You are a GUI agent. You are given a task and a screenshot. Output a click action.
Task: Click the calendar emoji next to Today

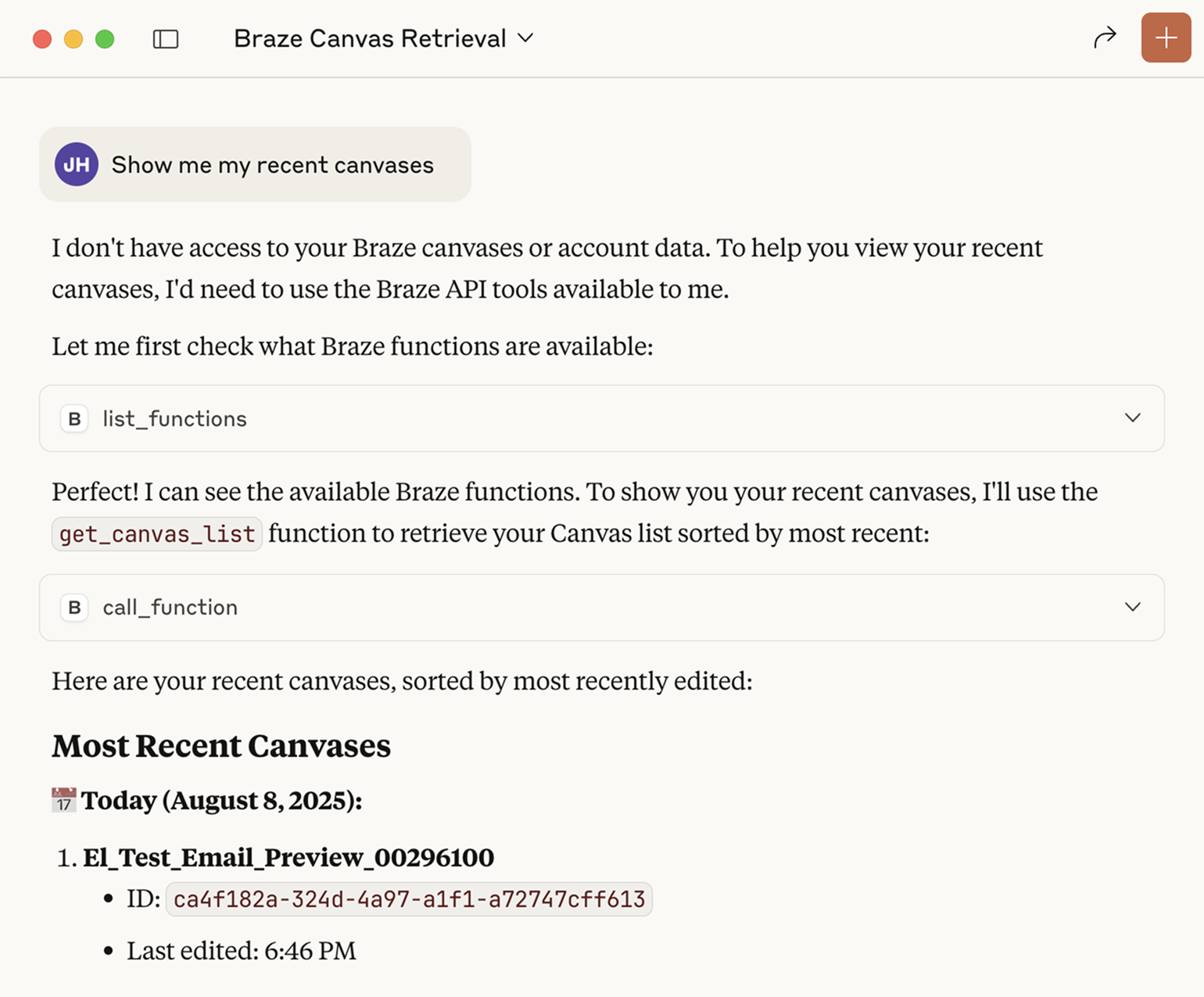click(63, 800)
